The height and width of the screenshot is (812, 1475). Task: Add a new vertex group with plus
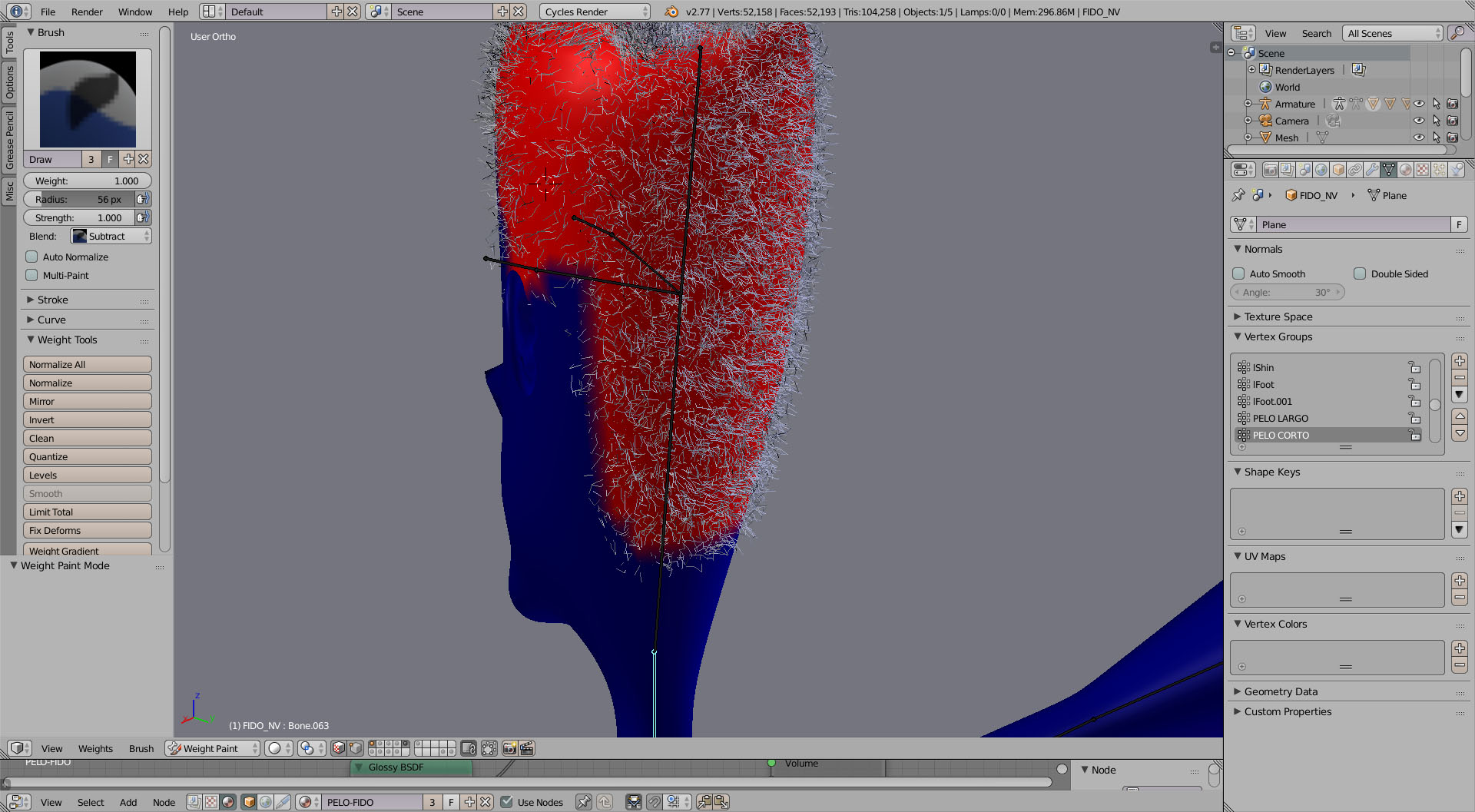[1460, 361]
